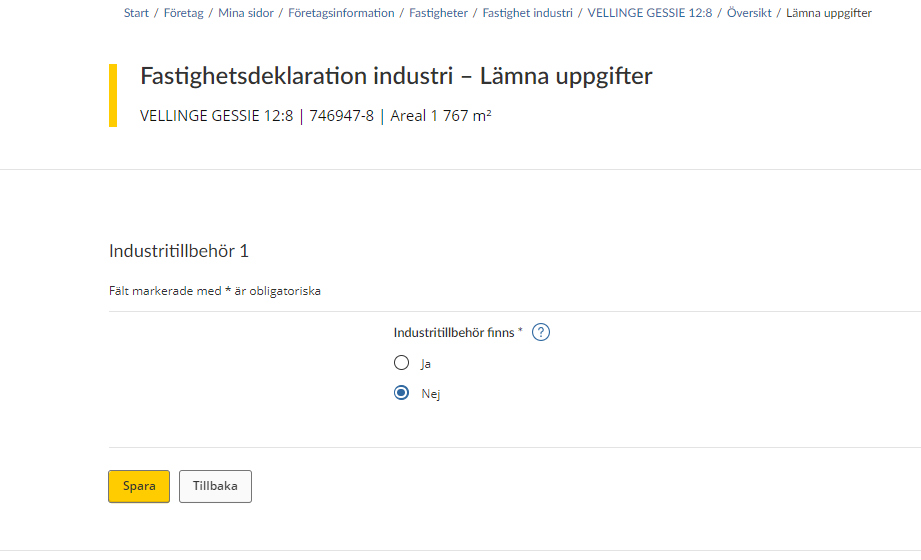
Task: Click the Industritillbehör finns field label
Action: [x=458, y=333]
